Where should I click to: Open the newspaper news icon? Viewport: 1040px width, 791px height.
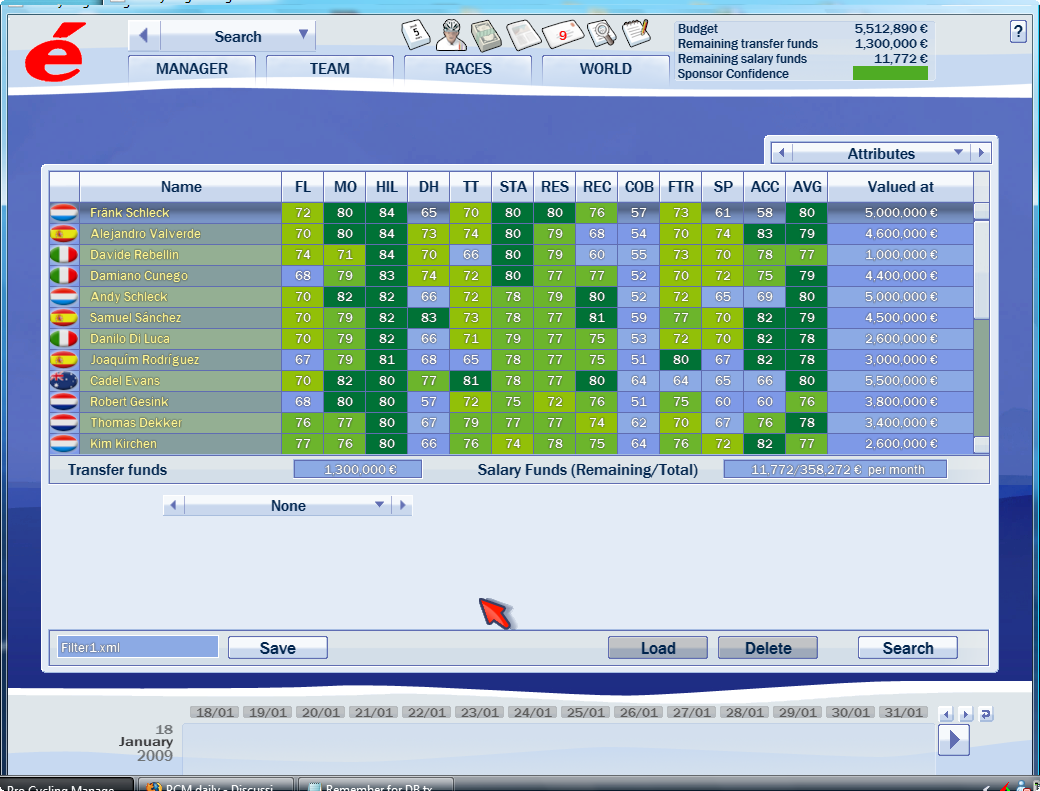(x=523, y=36)
